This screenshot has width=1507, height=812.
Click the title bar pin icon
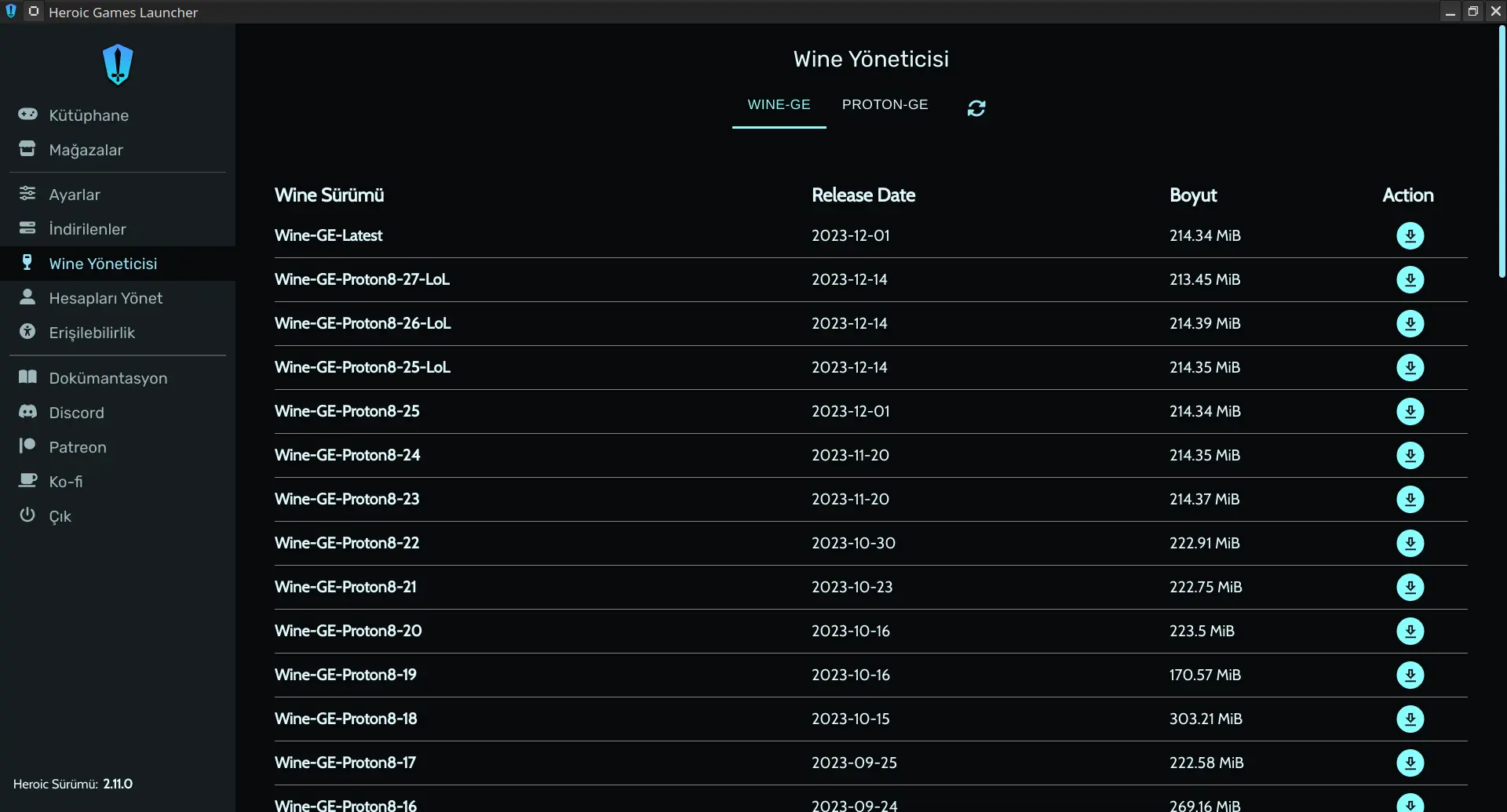(x=34, y=12)
